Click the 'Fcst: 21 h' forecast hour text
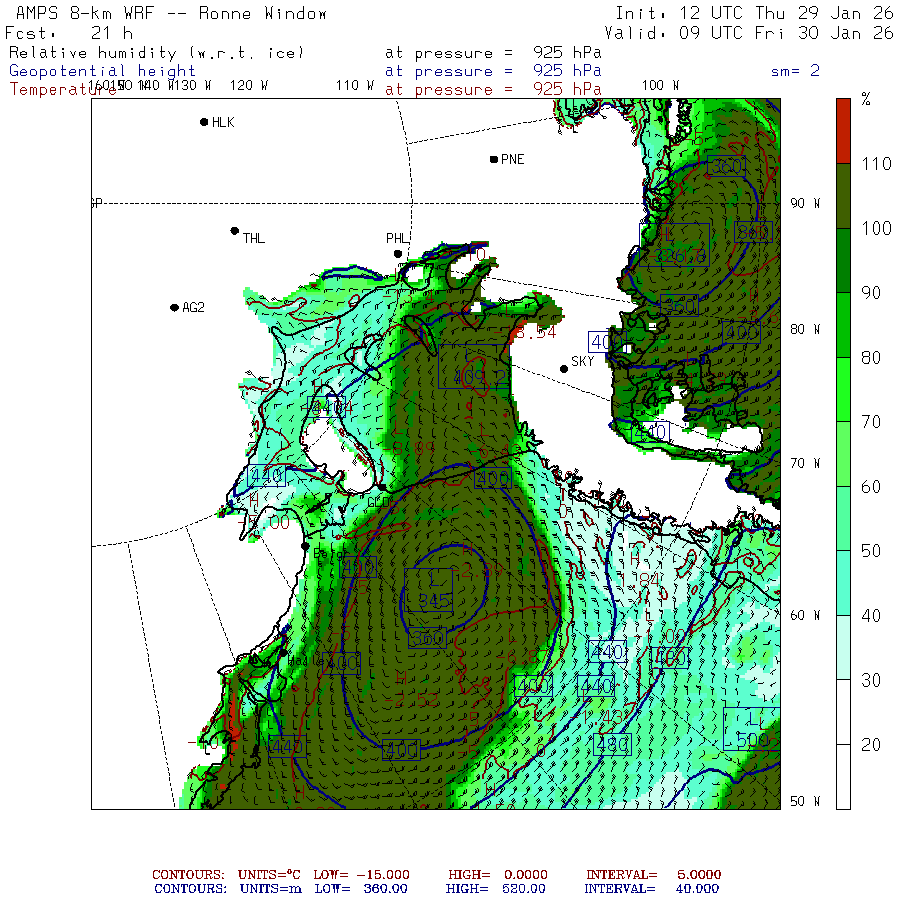 (x=69, y=33)
